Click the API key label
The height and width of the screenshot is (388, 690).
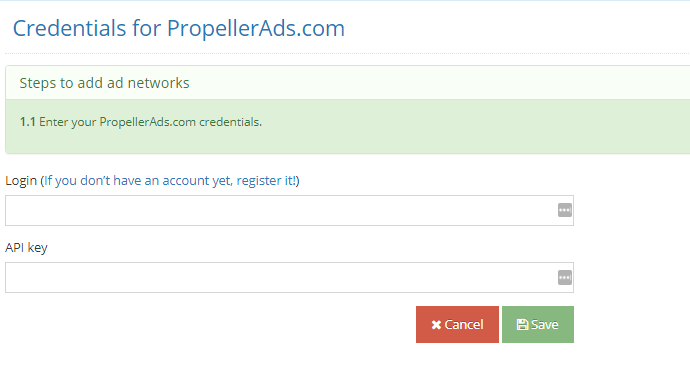pos(26,248)
